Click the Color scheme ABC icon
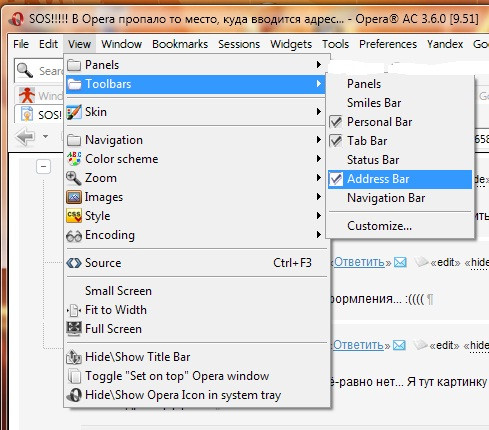This screenshot has height=430, width=489. (74, 159)
